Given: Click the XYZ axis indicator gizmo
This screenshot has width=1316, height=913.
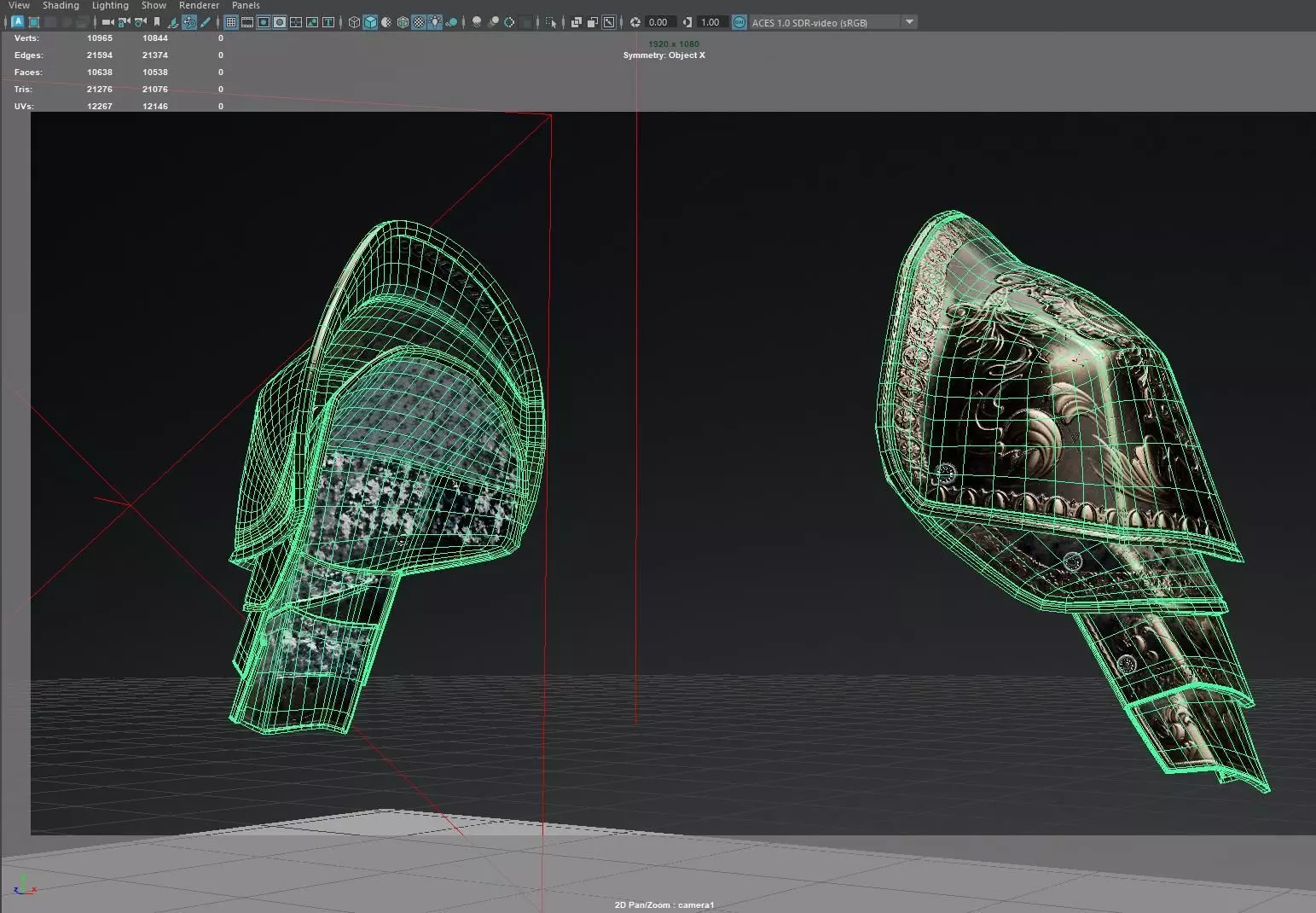Looking at the screenshot, I should 24,884.
